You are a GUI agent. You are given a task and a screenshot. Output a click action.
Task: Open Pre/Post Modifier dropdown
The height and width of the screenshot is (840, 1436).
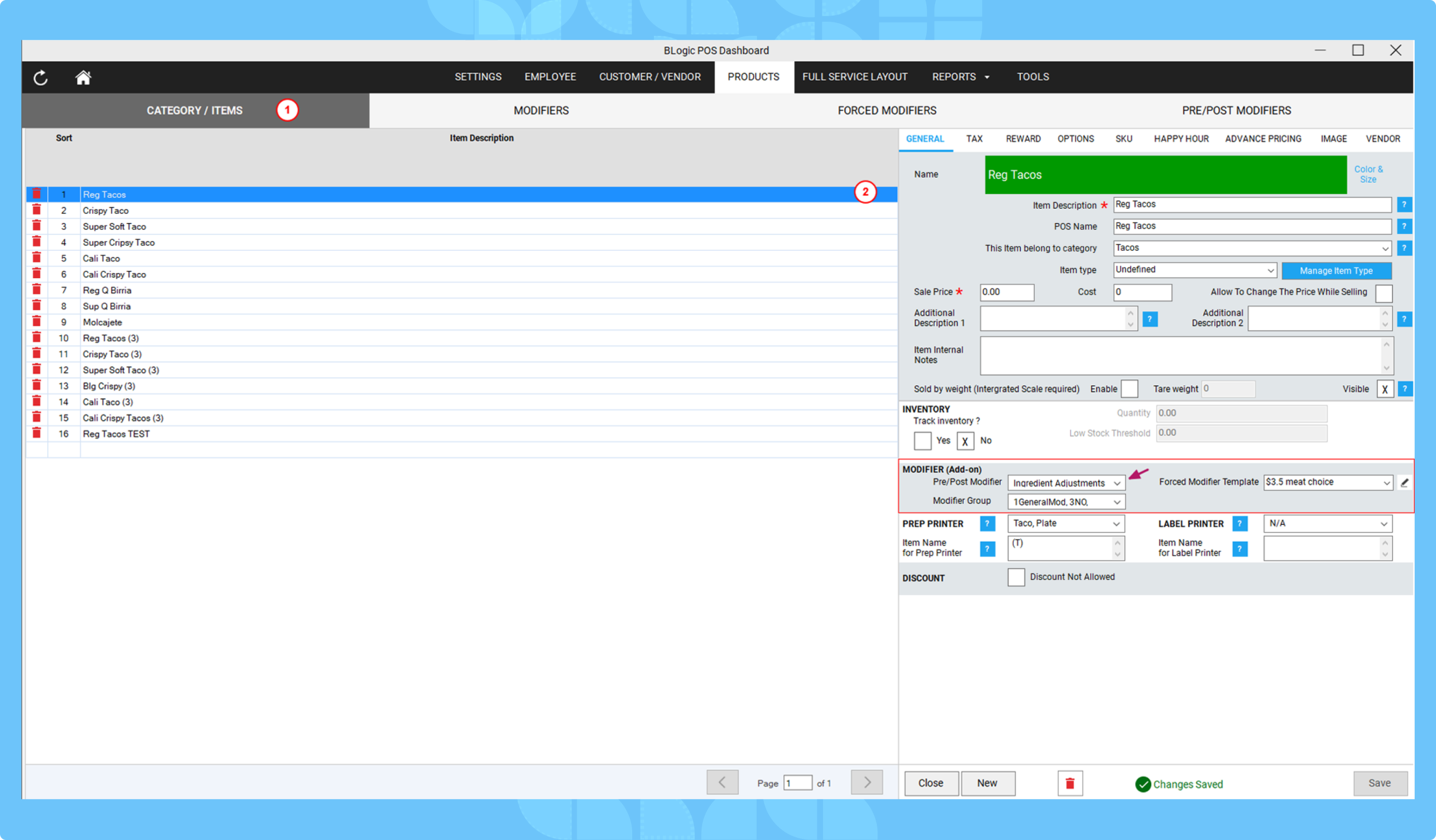[1066, 483]
